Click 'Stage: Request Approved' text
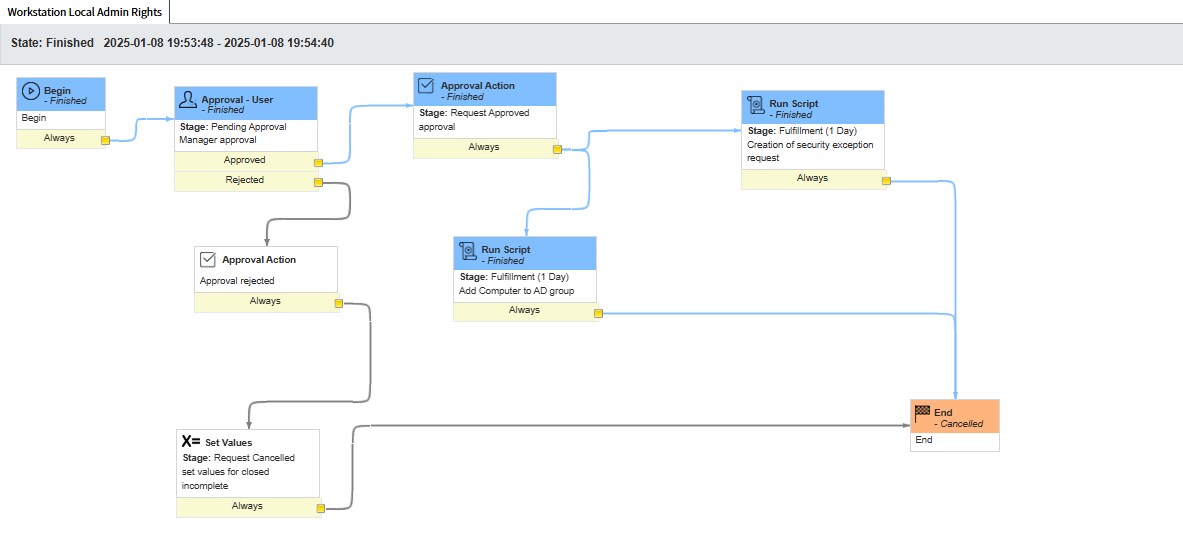 [x=474, y=113]
